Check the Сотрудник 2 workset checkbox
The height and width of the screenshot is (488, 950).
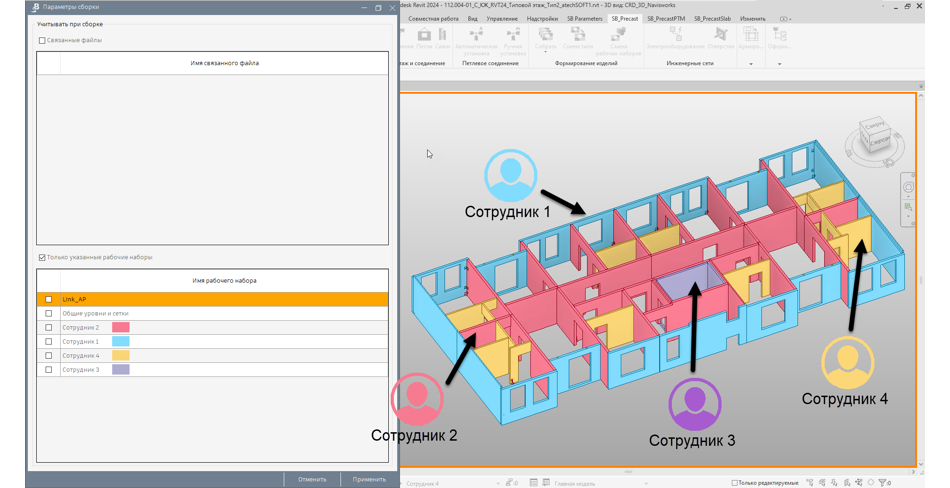pos(48,328)
